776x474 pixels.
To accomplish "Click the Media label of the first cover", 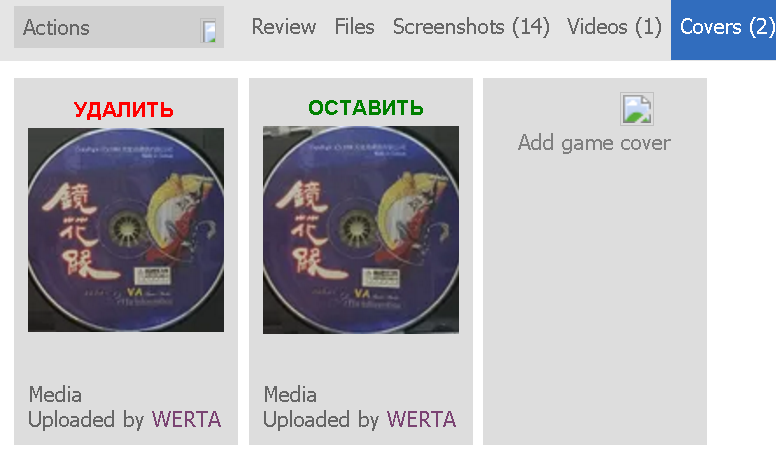I will (x=55, y=395).
